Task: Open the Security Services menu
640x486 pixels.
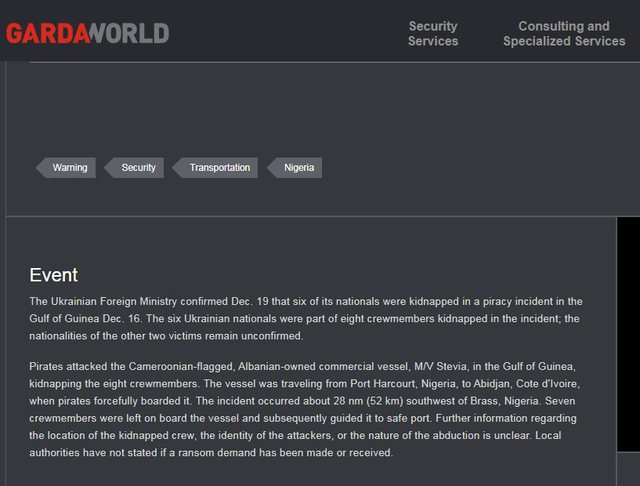Action: point(433,33)
